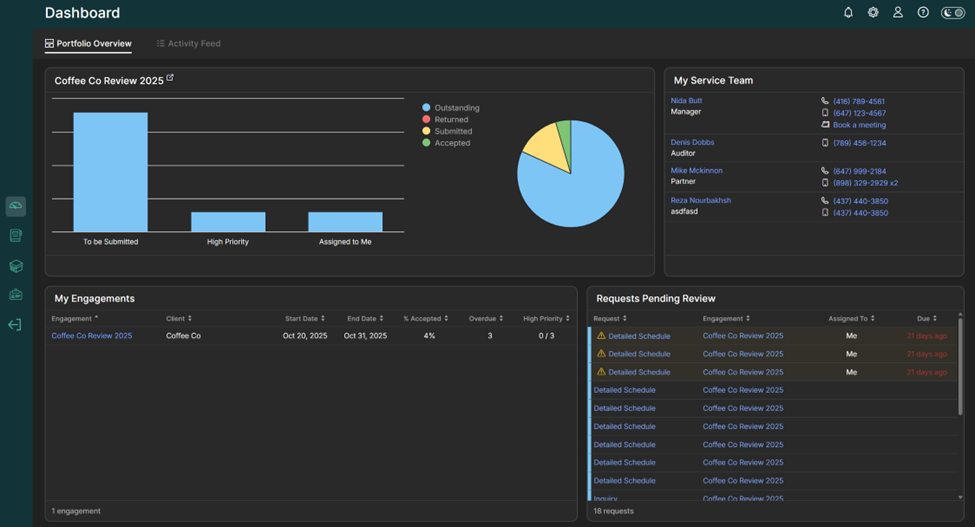975x527 pixels.
Task: Toggle Submitted series in chart legend
Action: pos(447,131)
